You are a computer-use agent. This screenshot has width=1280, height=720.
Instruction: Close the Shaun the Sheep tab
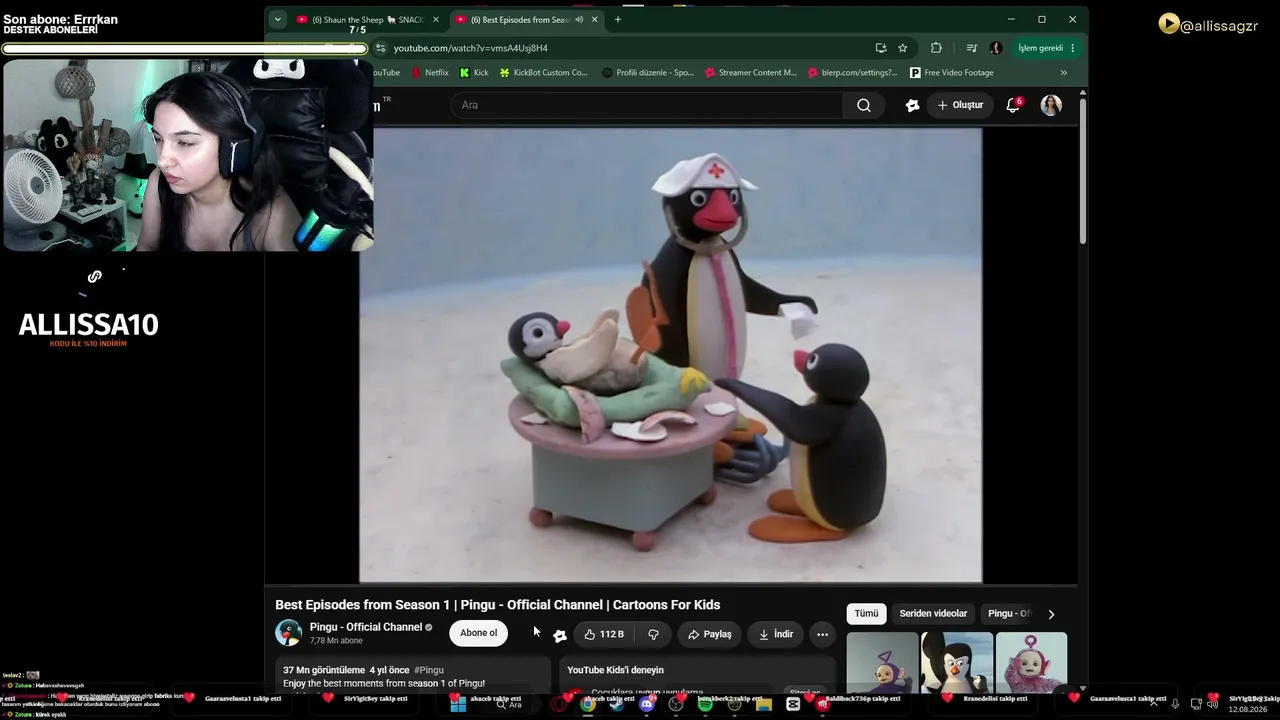click(x=436, y=19)
